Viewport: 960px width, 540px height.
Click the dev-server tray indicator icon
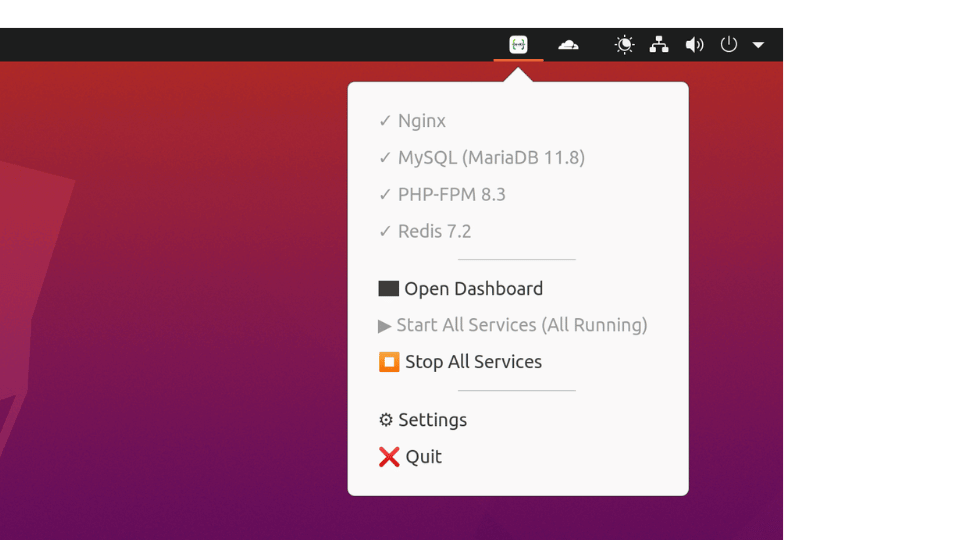(518, 45)
